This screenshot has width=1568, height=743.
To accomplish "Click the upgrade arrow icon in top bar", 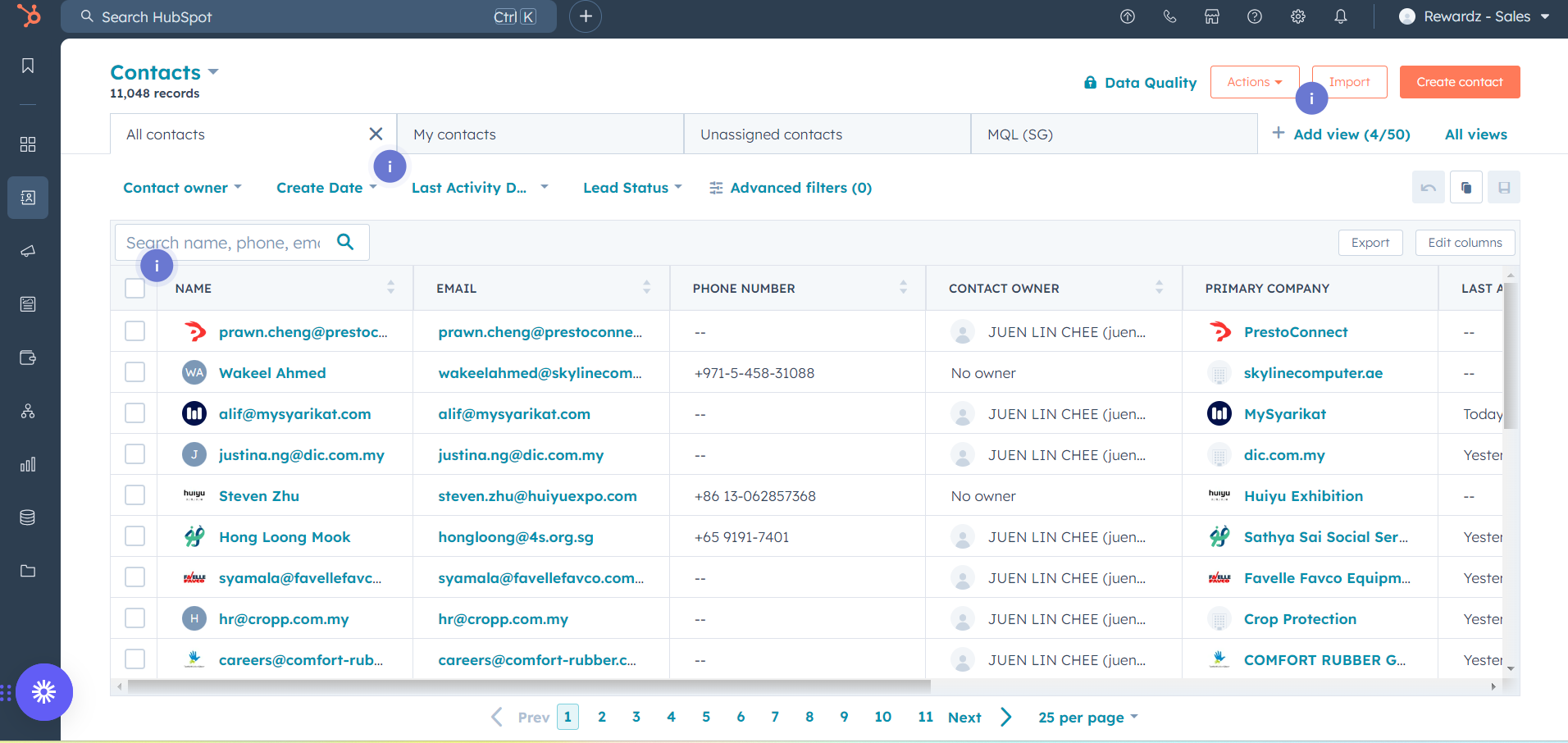I will click(1128, 16).
